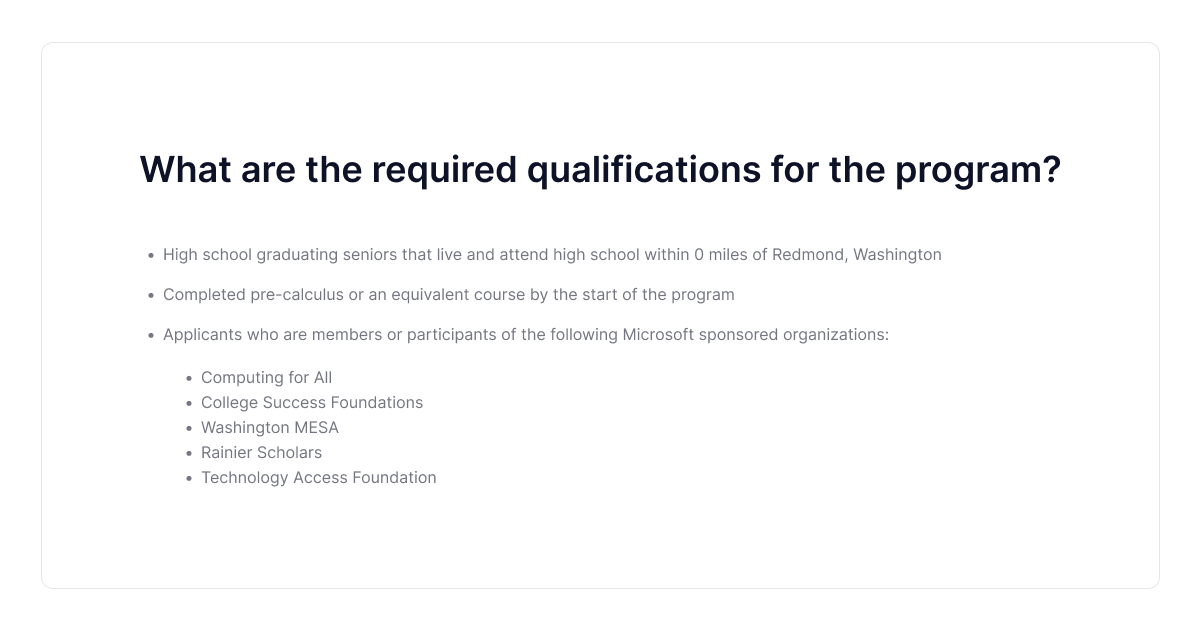Select the "Rainier Scholars" list item
The width and height of the screenshot is (1200, 630).
[x=261, y=452]
